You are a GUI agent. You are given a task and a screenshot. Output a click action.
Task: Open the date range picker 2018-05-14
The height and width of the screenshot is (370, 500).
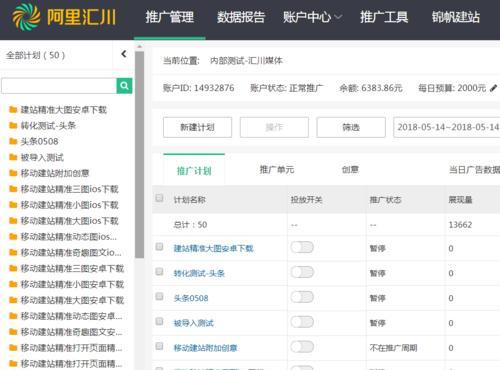coord(447,127)
